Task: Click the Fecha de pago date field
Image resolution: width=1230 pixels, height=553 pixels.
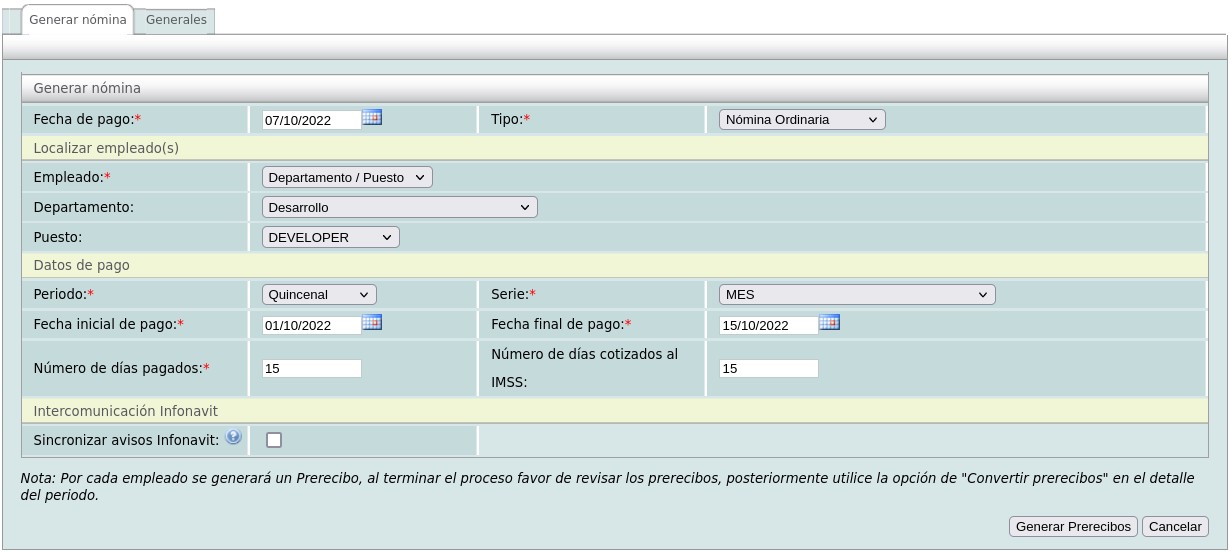Action: click(x=310, y=120)
